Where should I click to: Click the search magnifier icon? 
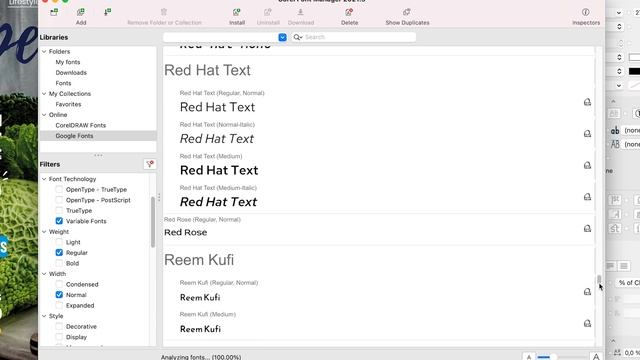click(x=297, y=37)
